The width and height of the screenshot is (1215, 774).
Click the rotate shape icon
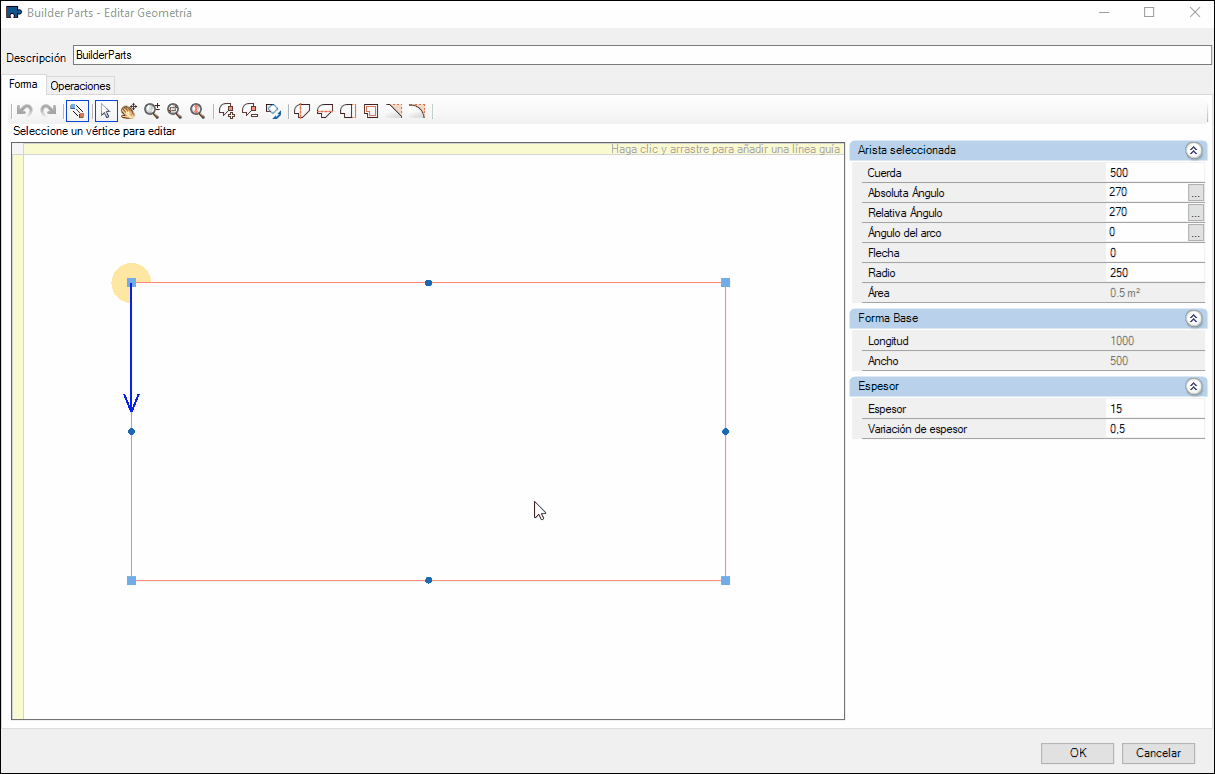(x=273, y=111)
